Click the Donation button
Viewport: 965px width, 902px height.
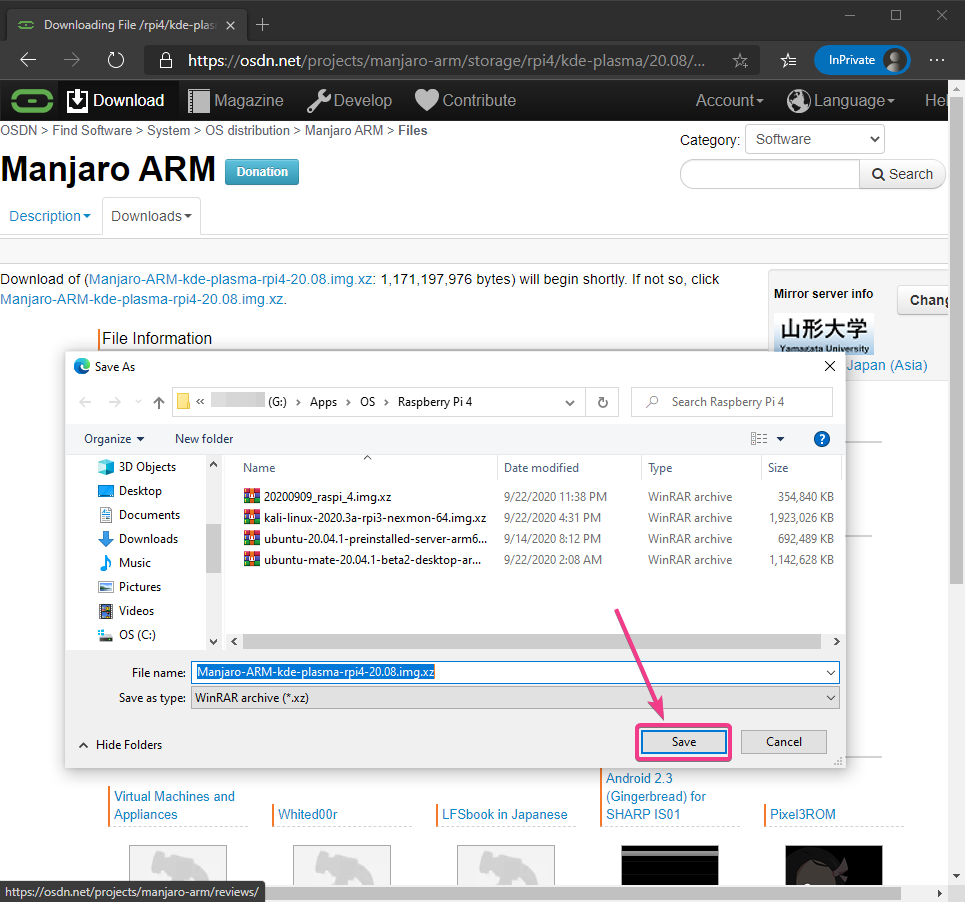click(x=262, y=172)
